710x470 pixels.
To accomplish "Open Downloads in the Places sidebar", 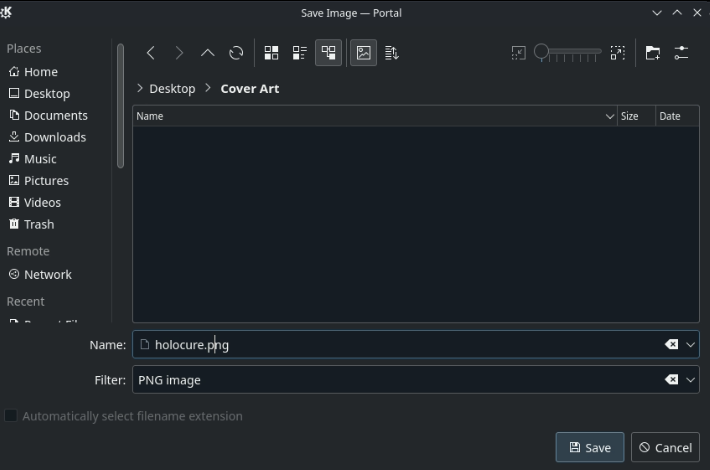I will pyautogui.click(x=54, y=137).
